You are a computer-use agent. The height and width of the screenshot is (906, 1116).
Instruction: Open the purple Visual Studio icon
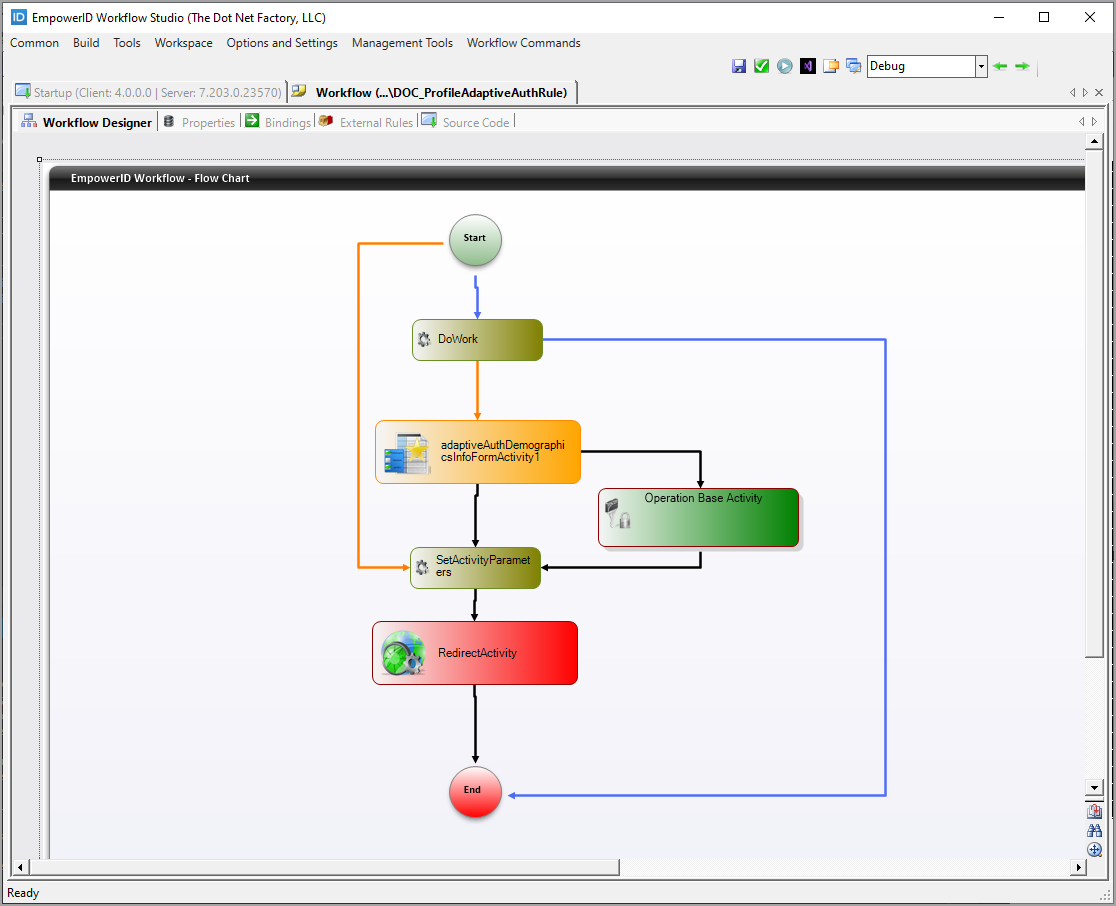point(808,66)
